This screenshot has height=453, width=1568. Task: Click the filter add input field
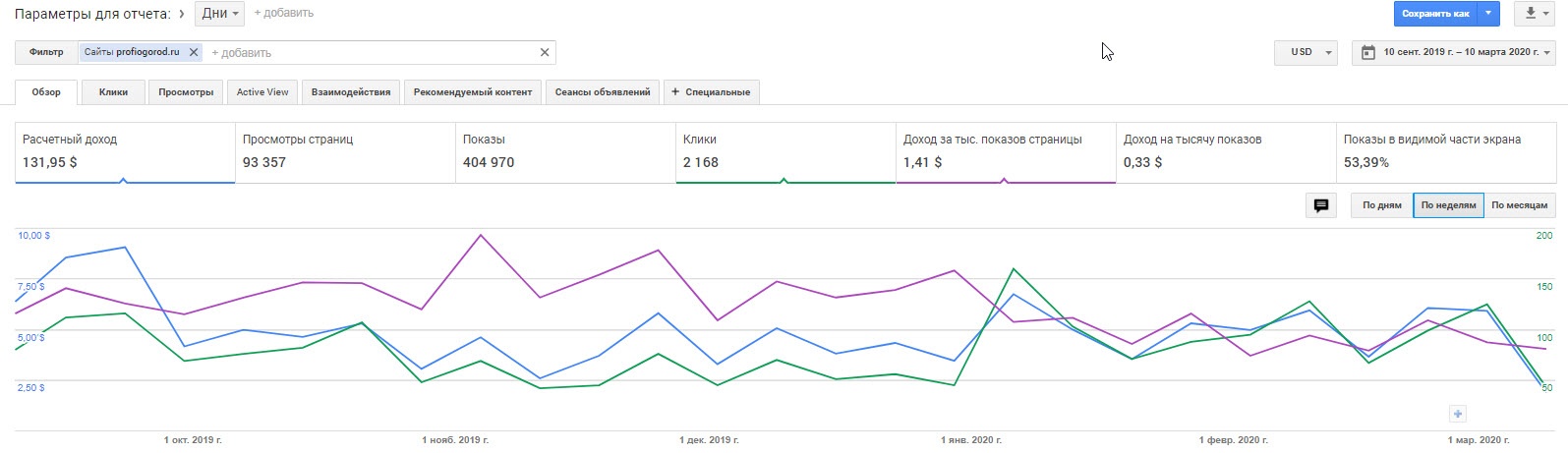pos(374,52)
